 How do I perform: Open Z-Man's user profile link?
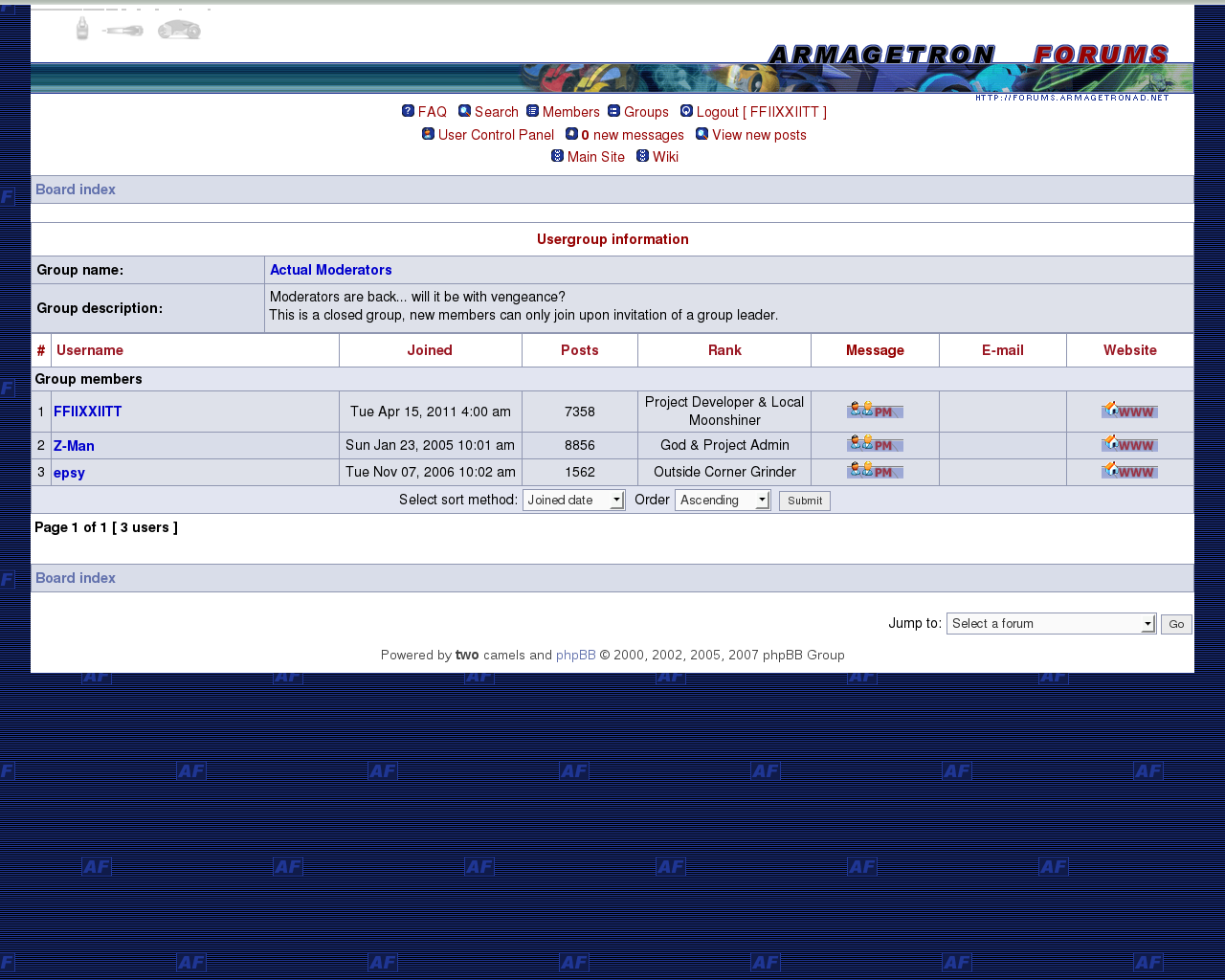(x=74, y=446)
